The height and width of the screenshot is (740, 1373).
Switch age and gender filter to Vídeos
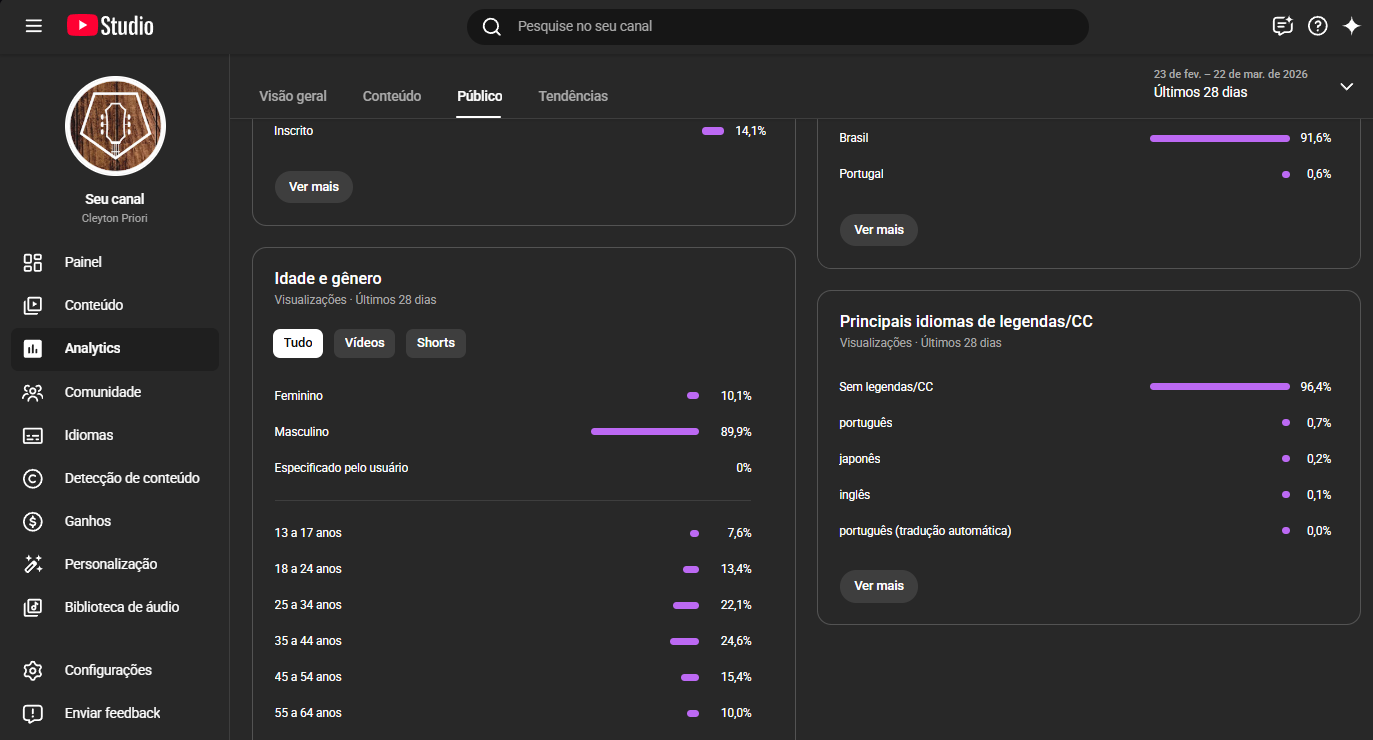364,343
